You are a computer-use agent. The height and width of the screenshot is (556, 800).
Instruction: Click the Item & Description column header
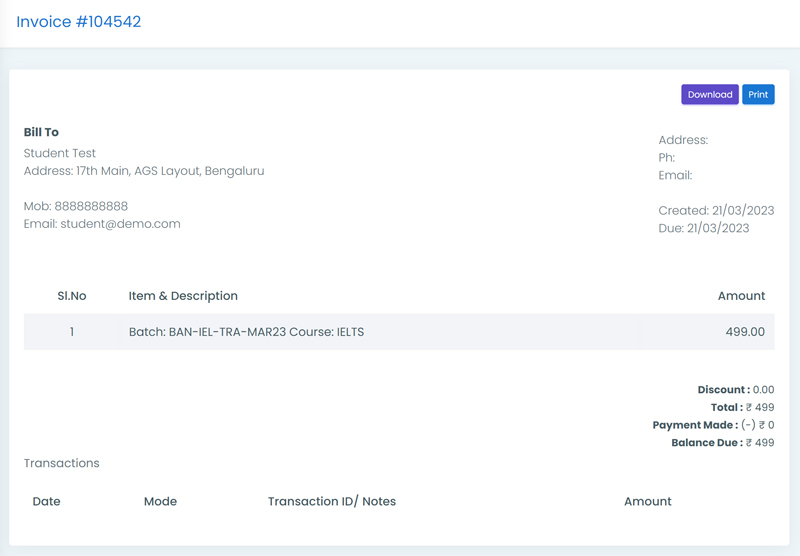click(x=183, y=296)
